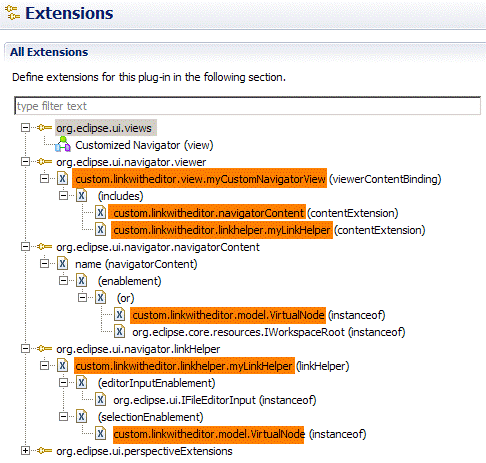
Task: Click the Customized Navigator view icon
Action: pos(63,145)
